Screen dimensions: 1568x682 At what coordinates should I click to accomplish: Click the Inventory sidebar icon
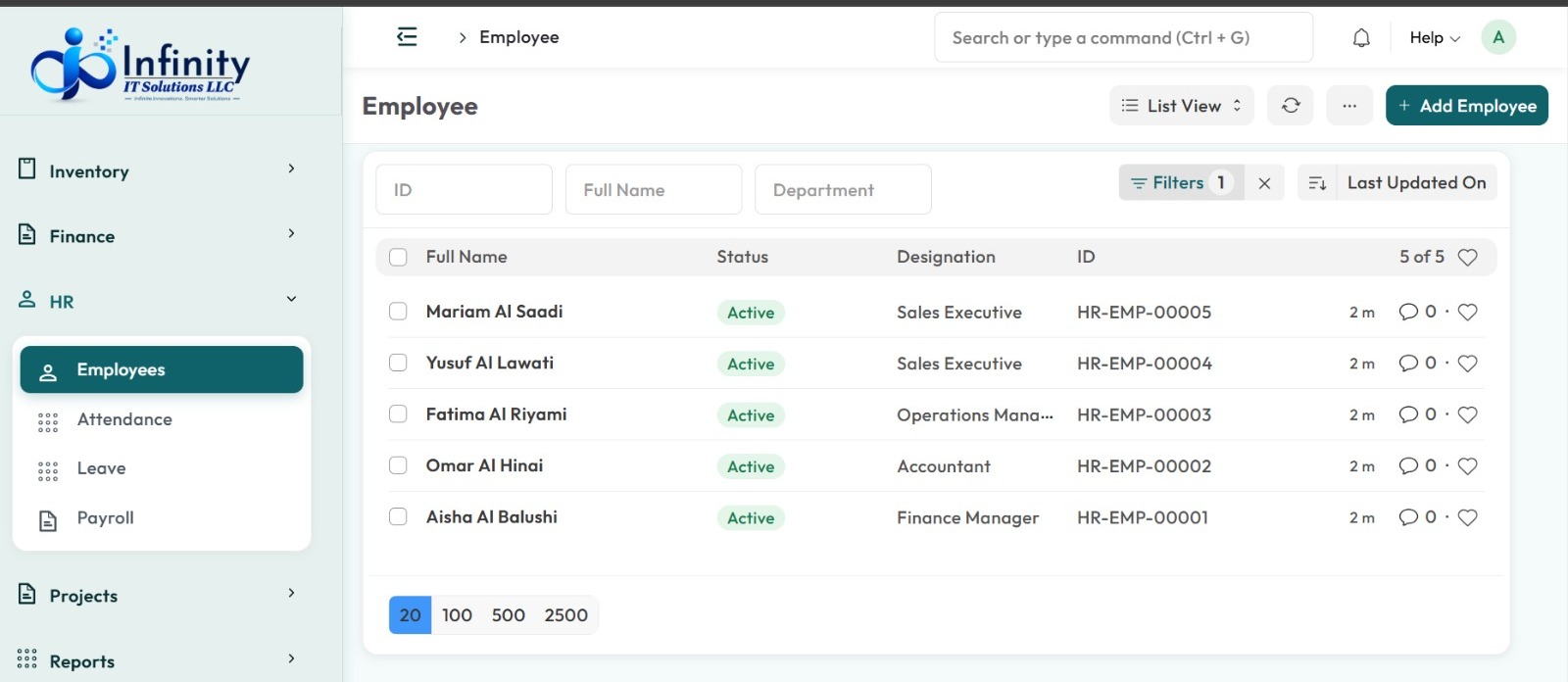[27, 169]
